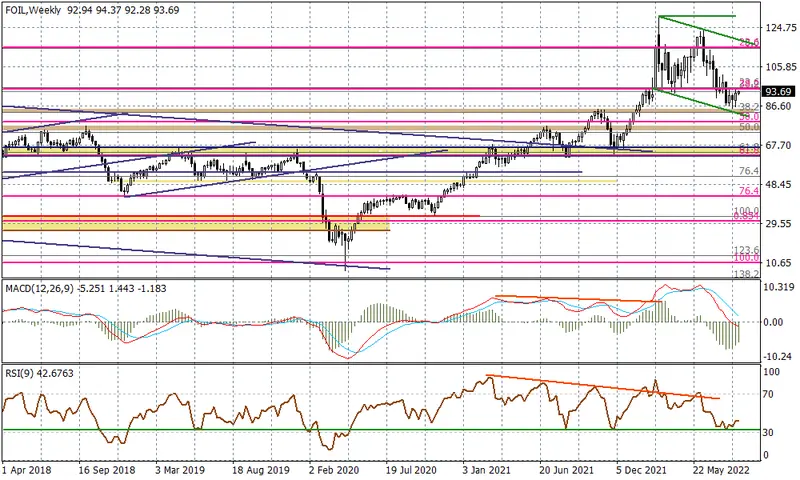Click the 5 Dec 2021 date label
800x480 pixels.
(x=639, y=470)
